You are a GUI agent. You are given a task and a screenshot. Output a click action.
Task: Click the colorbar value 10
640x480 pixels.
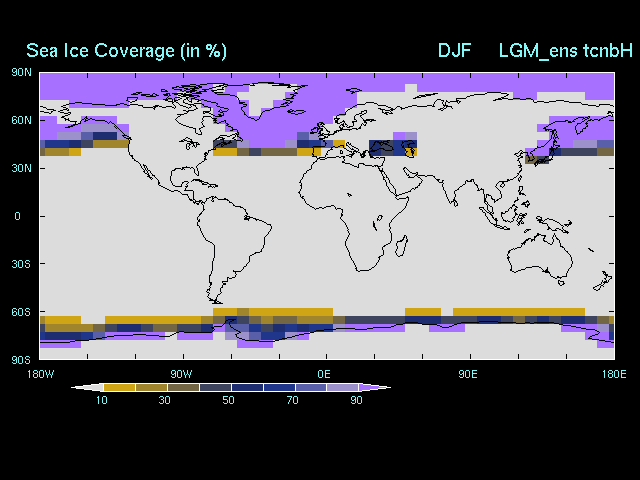[x=102, y=400]
